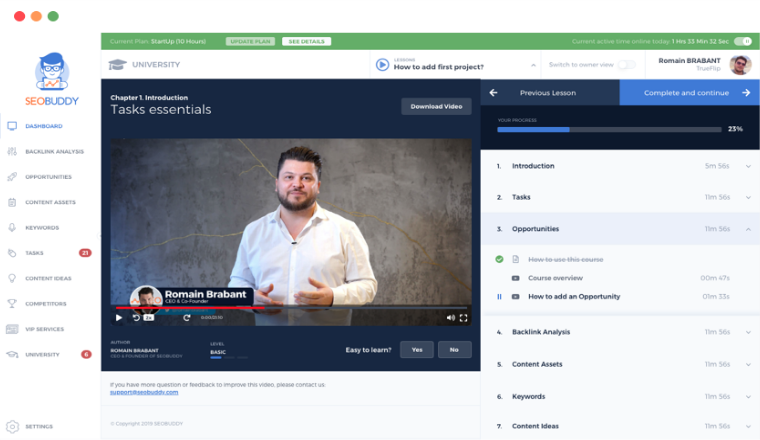Screen dimensions: 760x440
Task: Click the Tasks tag icon
Action: 12,253
